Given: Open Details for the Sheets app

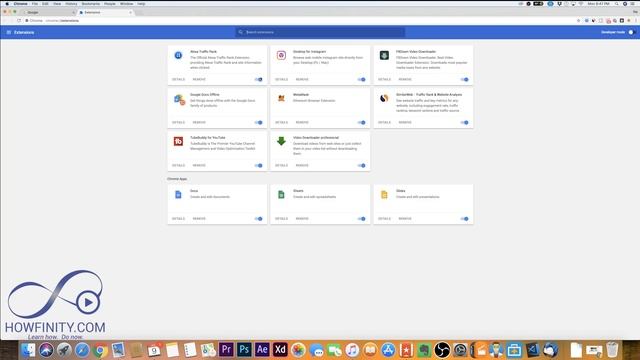Looking at the screenshot, I should pyautogui.click(x=281, y=219).
